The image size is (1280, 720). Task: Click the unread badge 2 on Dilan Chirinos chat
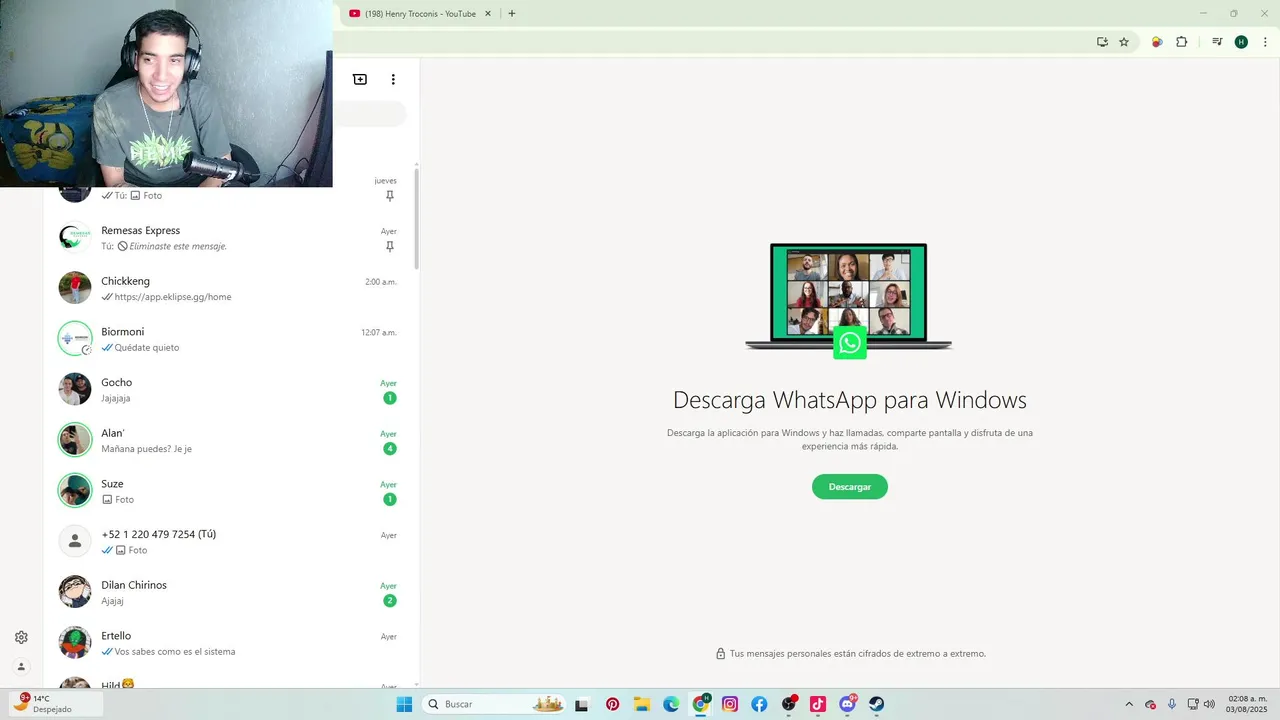pos(390,601)
